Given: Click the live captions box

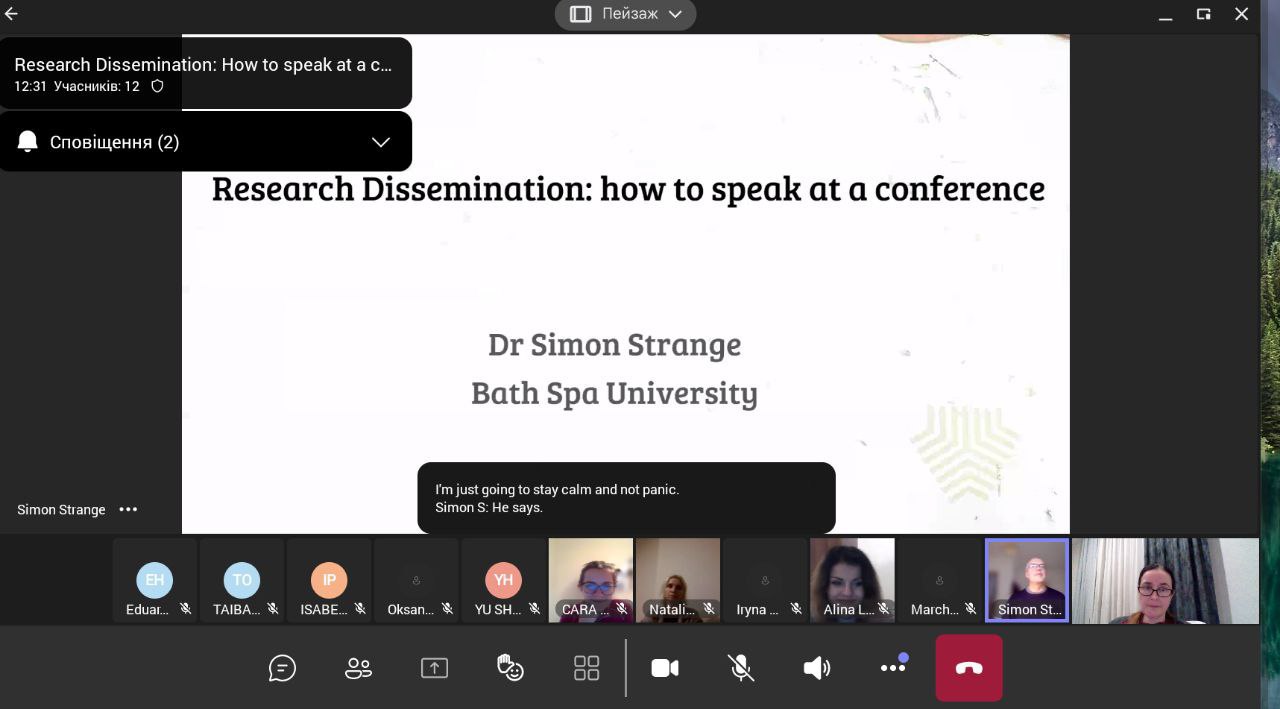Looking at the screenshot, I should coord(626,498).
